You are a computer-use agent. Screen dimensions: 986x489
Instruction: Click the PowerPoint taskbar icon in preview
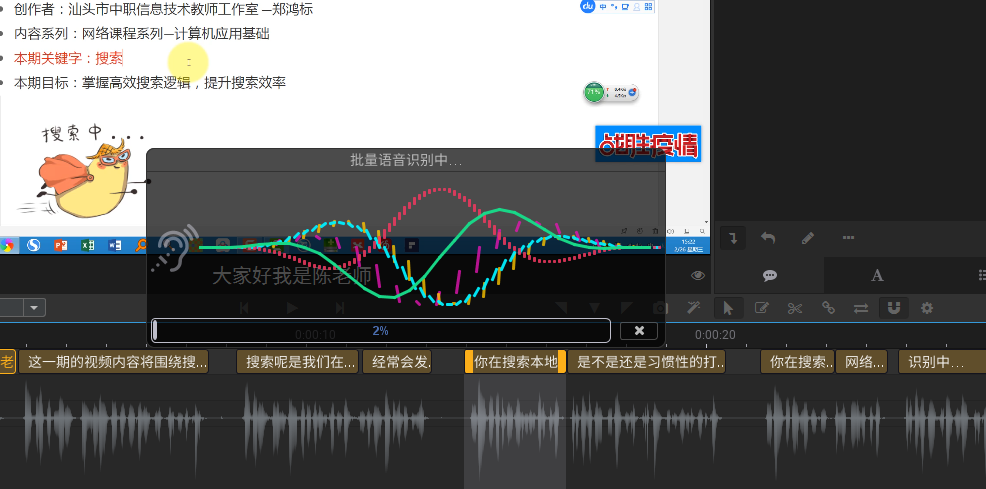pyautogui.click(x=60, y=245)
